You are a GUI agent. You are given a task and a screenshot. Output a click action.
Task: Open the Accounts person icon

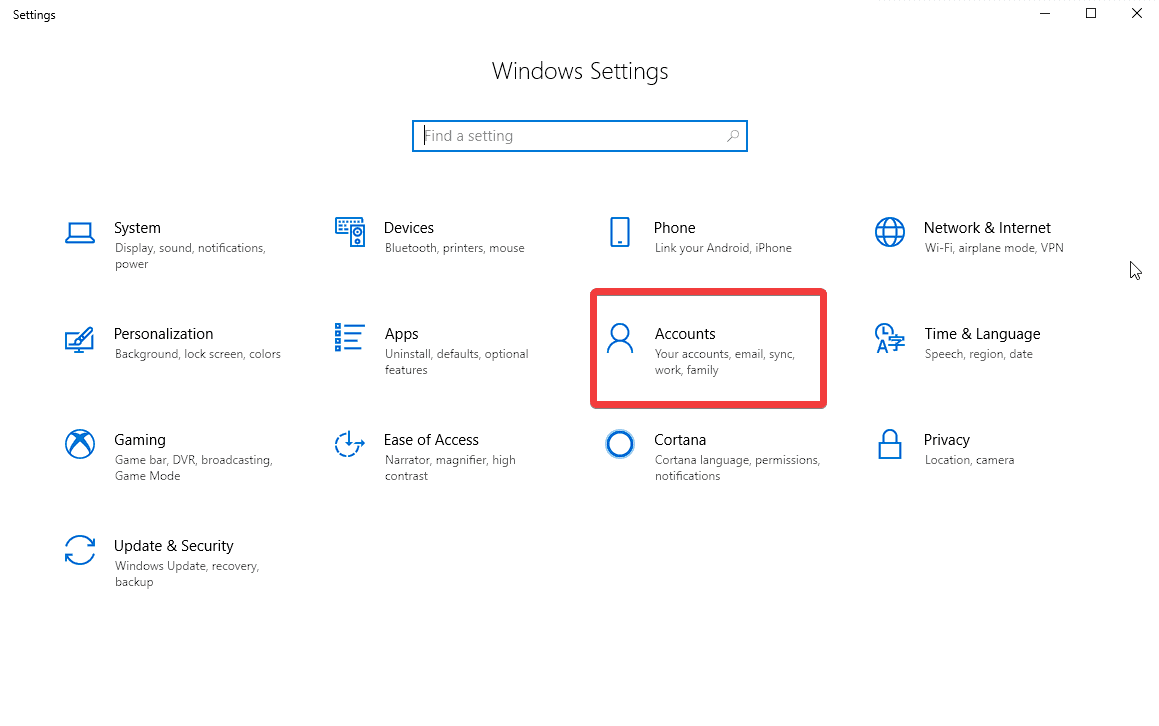click(x=620, y=340)
